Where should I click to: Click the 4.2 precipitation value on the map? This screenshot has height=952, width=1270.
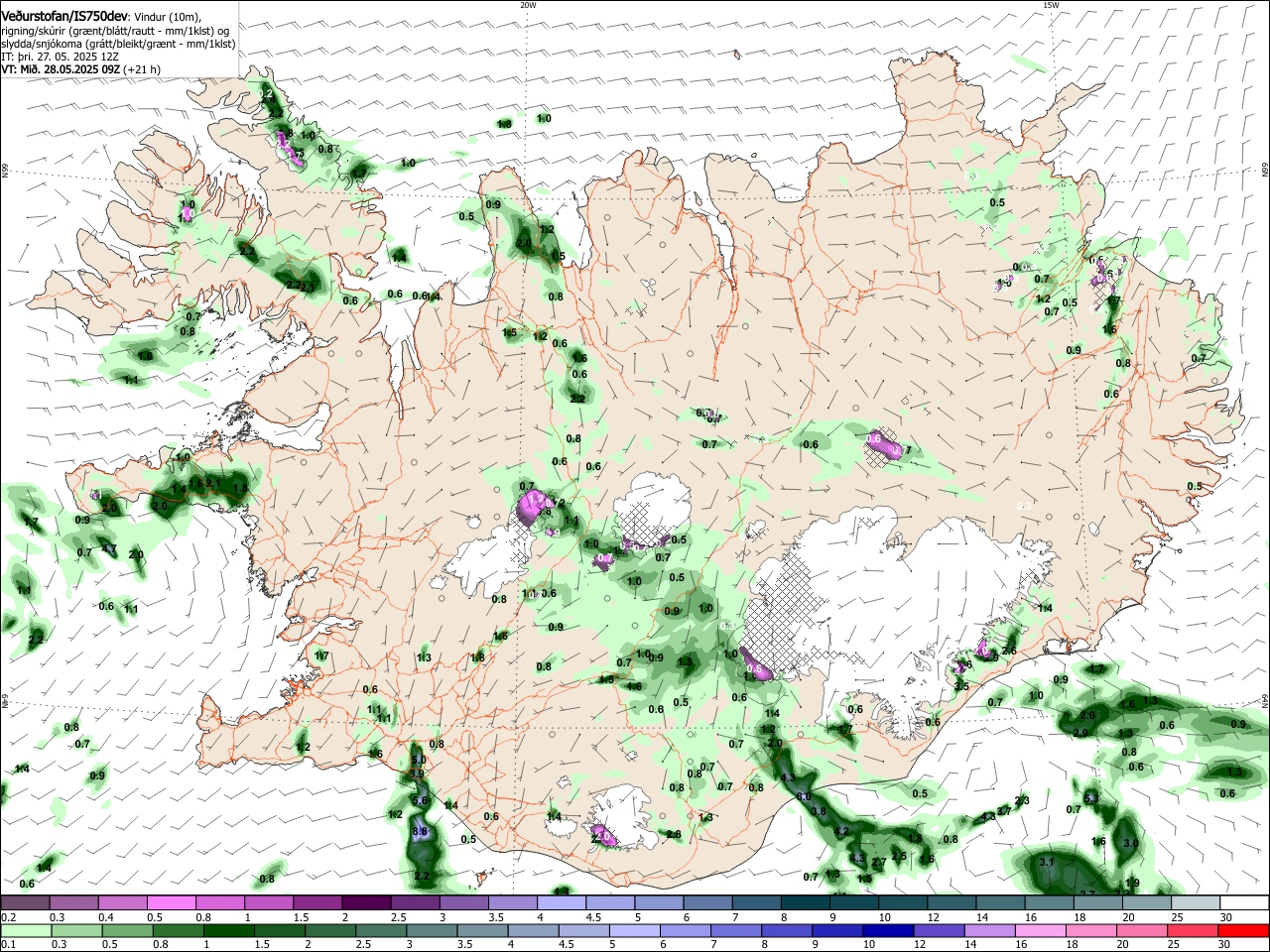[x=841, y=831]
